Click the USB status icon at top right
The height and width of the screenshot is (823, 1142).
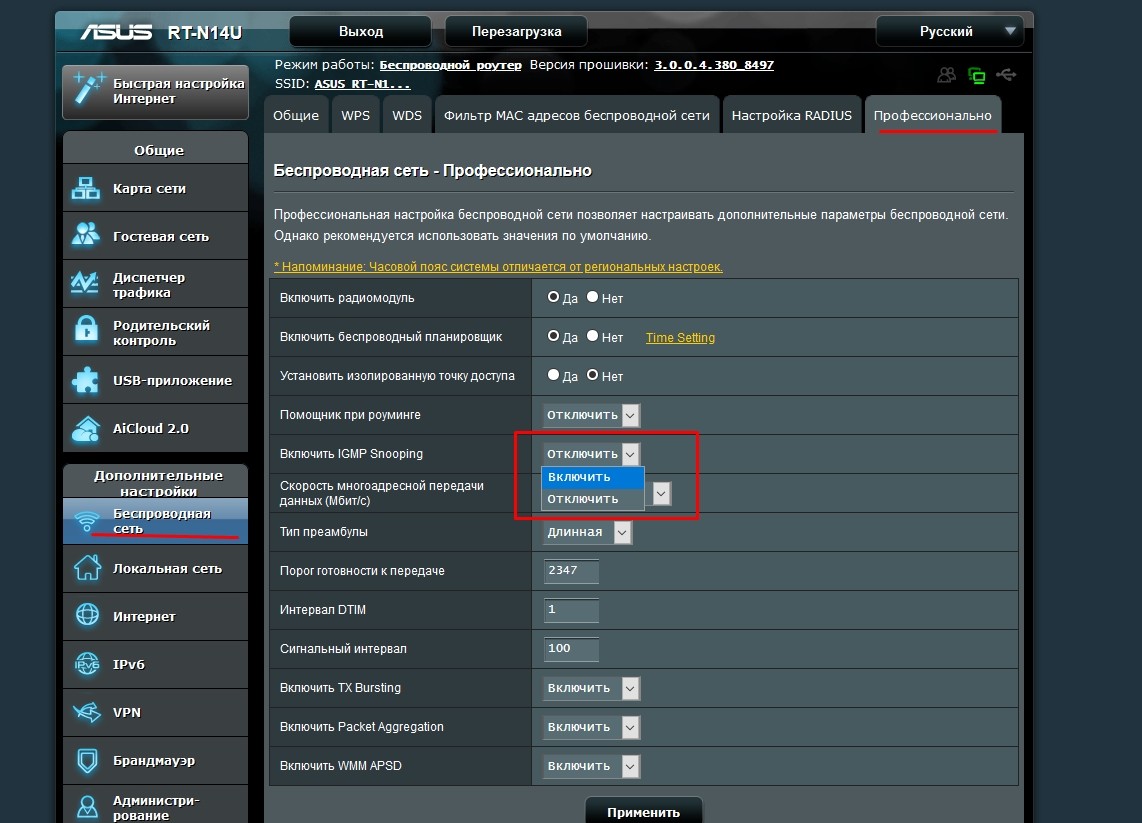(1006, 74)
